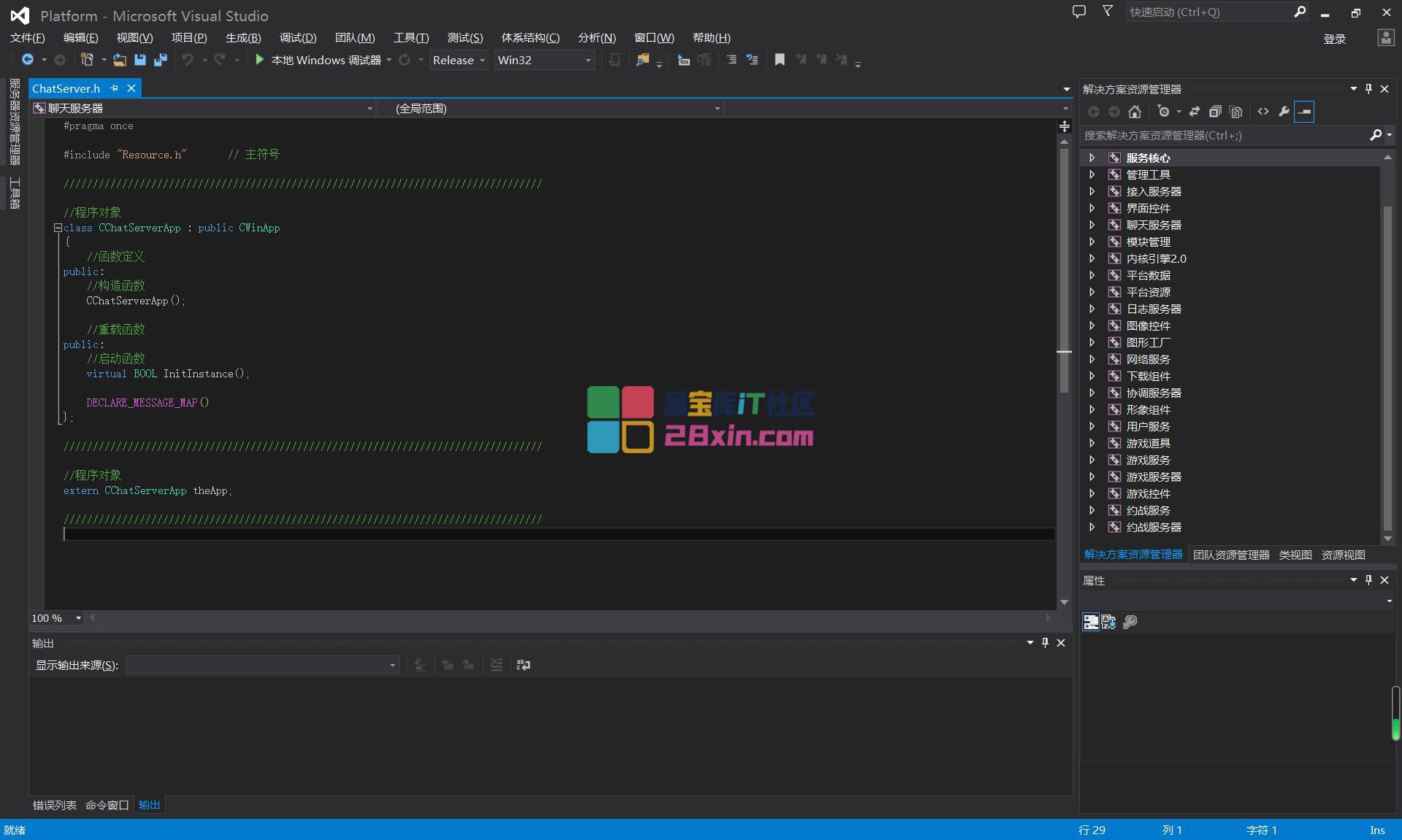The image size is (1402, 840).
Task: Open the Release configuration dropdown
Action: tap(459, 60)
